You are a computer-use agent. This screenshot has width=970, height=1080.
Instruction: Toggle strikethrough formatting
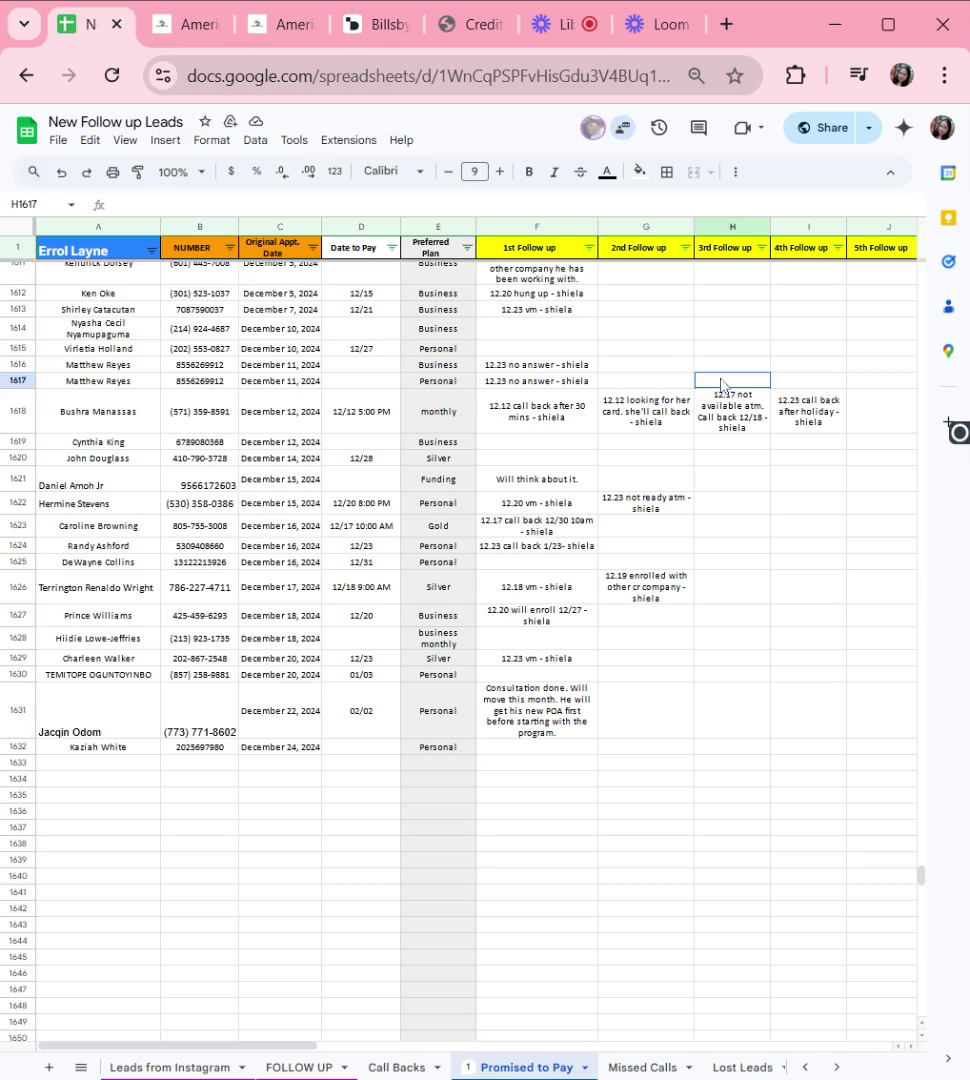tap(580, 172)
